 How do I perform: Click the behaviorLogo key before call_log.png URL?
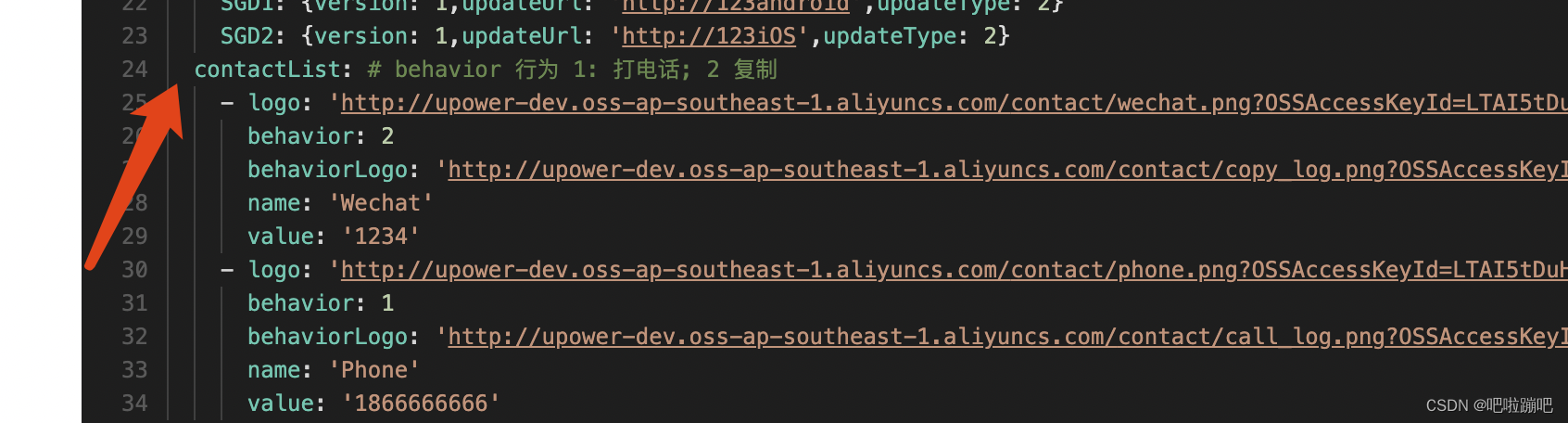[x=327, y=337]
